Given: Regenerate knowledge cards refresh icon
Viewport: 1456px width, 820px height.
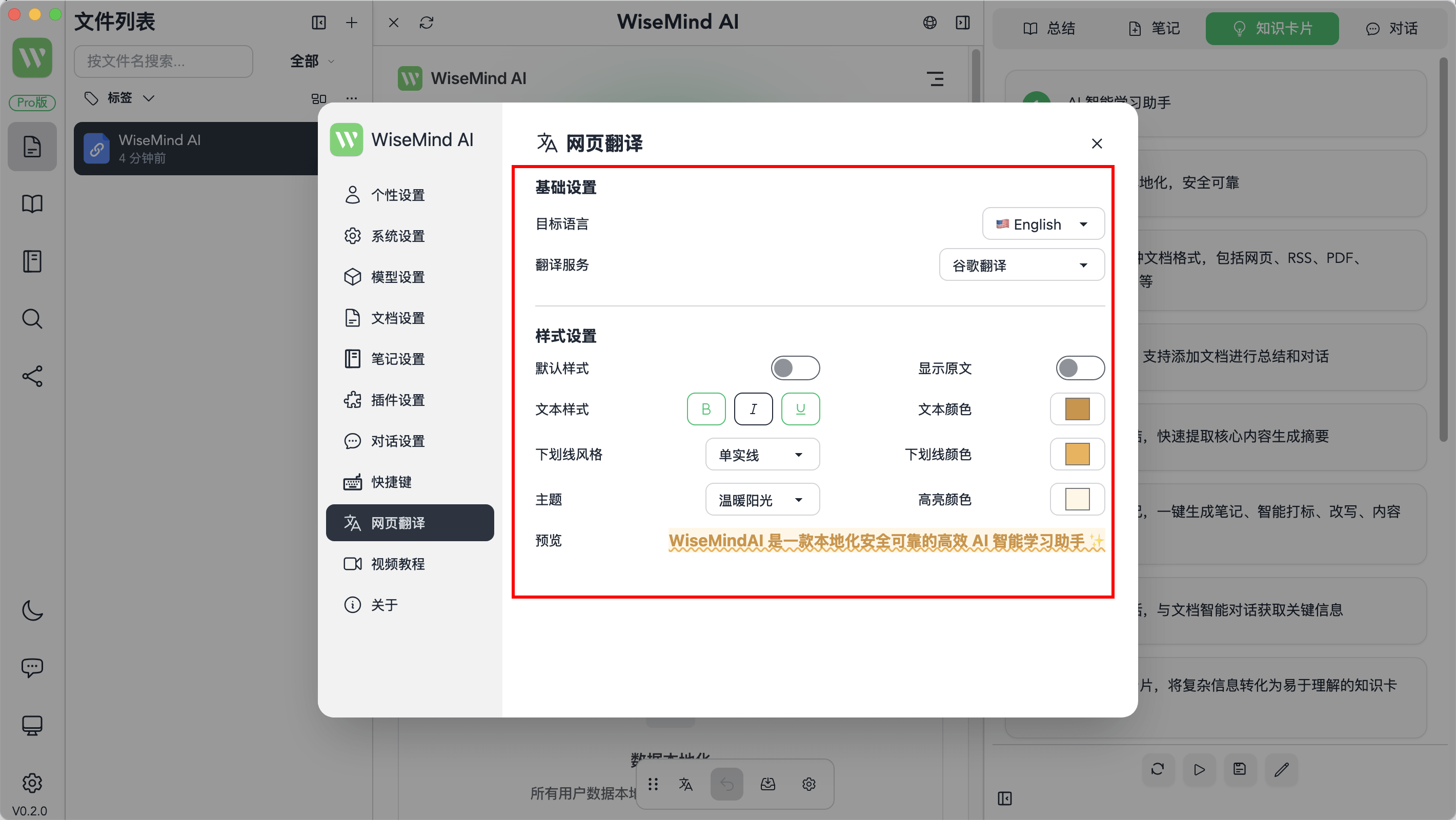Looking at the screenshot, I should 1158,770.
